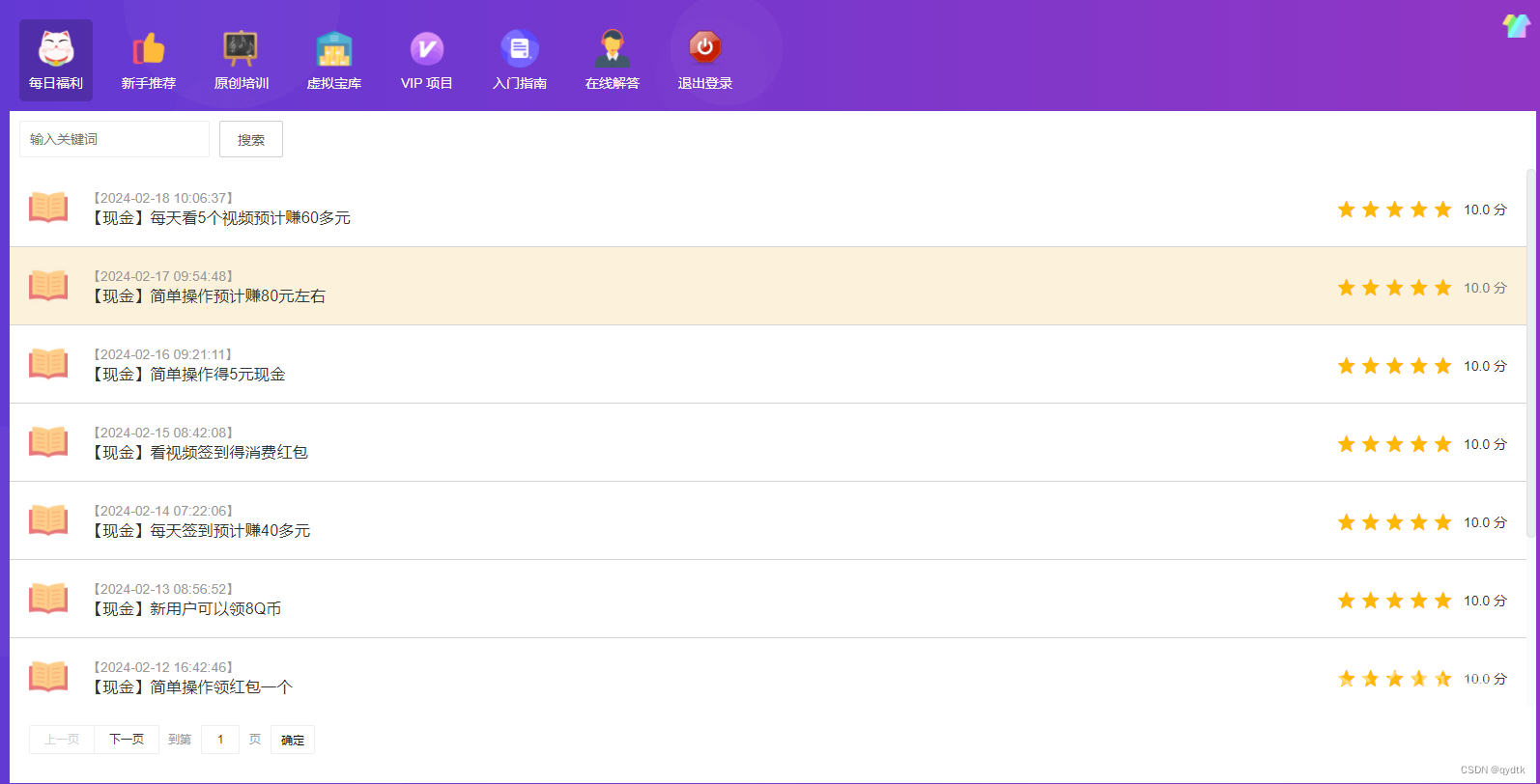Go to next page with 下一页
This screenshot has width=1540, height=784.
pyautogui.click(x=127, y=740)
